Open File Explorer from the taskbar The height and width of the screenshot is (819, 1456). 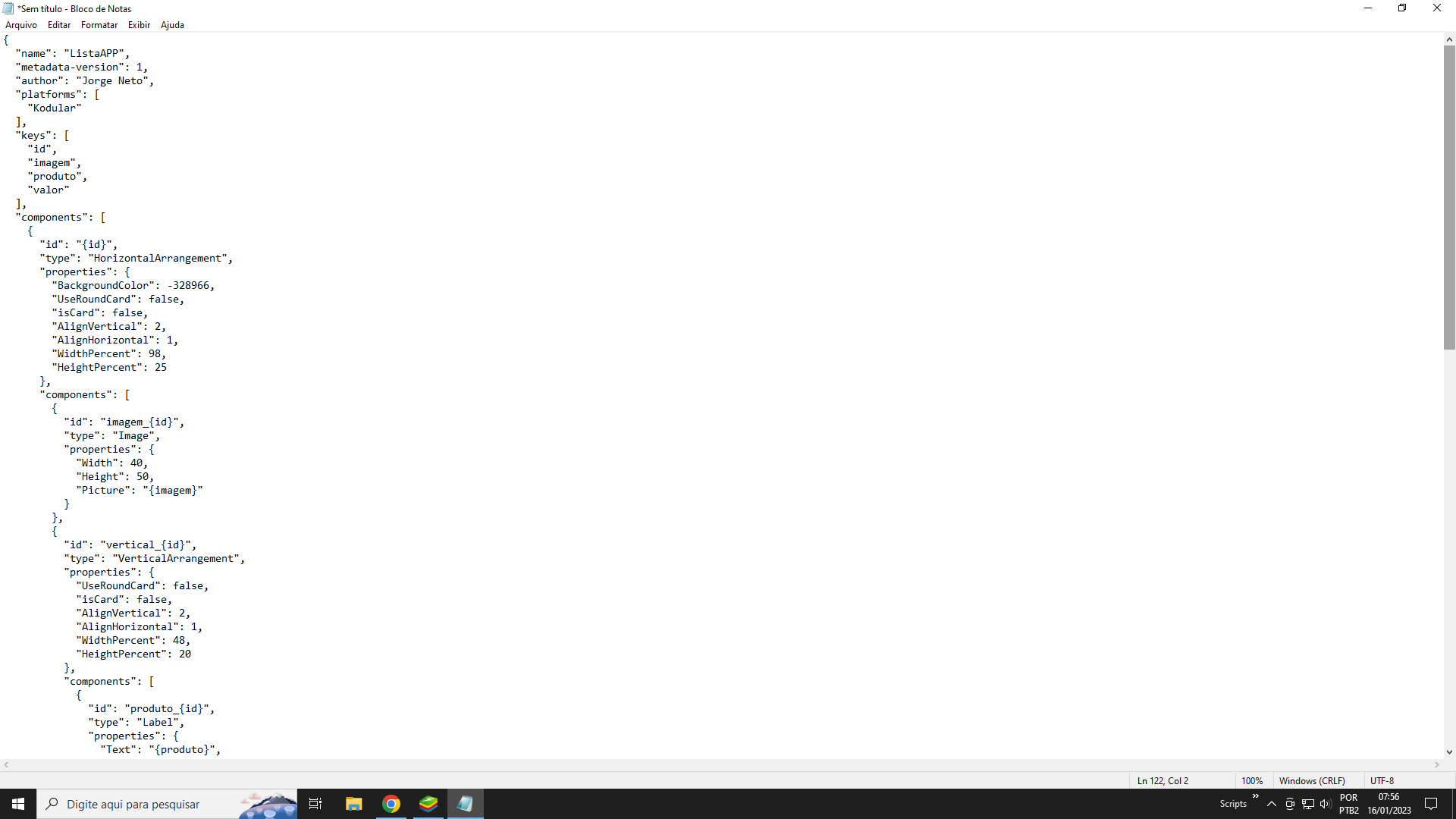(x=353, y=804)
